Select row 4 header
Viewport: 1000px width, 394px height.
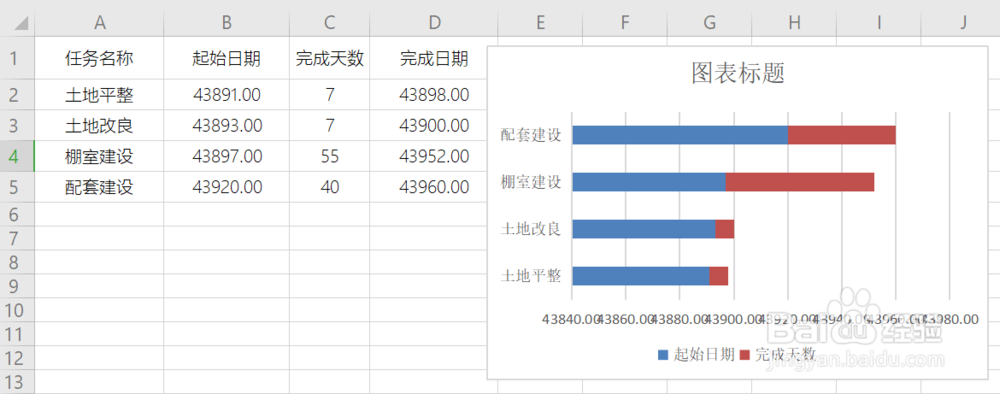(x=18, y=156)
